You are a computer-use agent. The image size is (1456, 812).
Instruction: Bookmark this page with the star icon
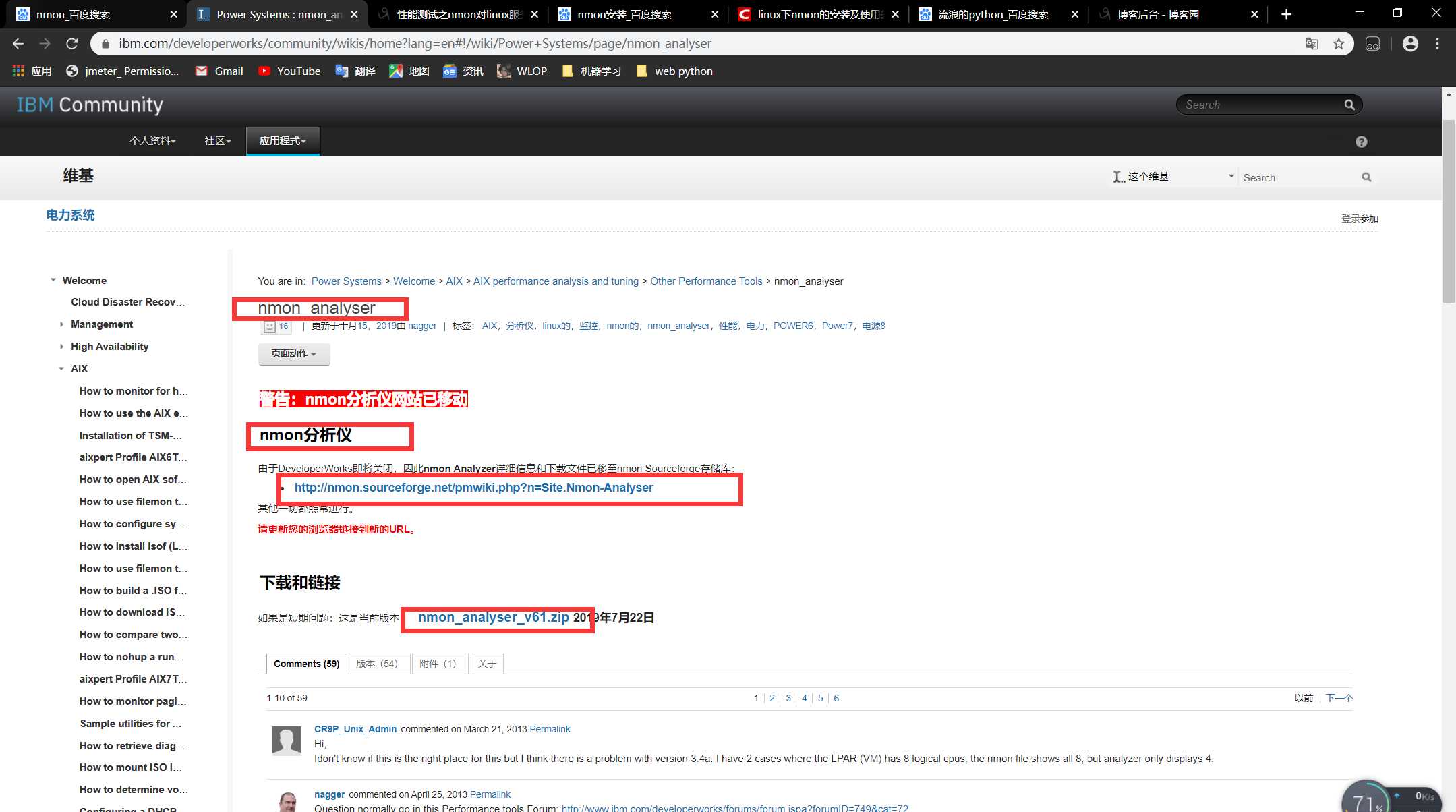[1339, 44]
